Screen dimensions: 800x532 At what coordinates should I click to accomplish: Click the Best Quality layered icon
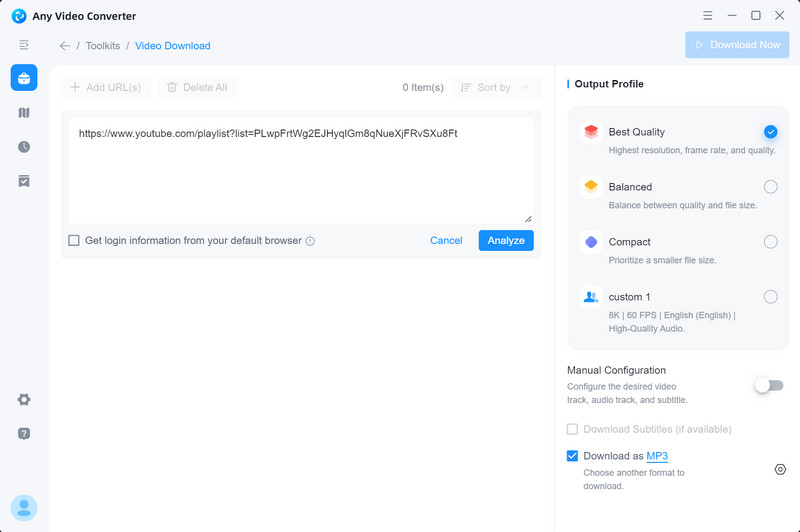click(x=591, y=132)
